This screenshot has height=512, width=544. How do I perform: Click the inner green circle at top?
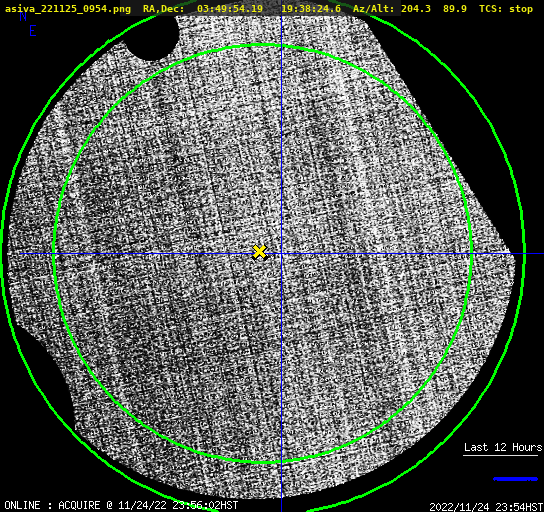pyautogui.click(x=263, y=45)
